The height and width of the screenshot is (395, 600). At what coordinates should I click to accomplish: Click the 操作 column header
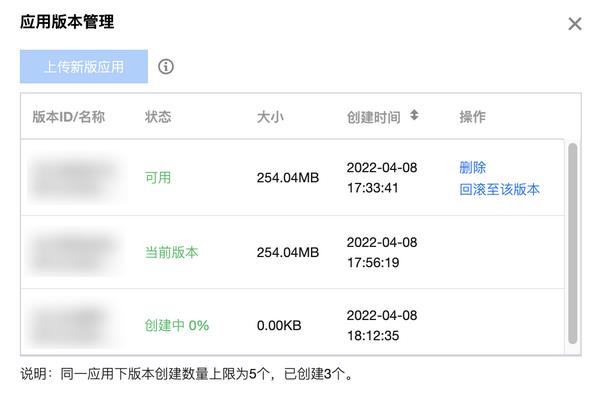click(473, 117)
